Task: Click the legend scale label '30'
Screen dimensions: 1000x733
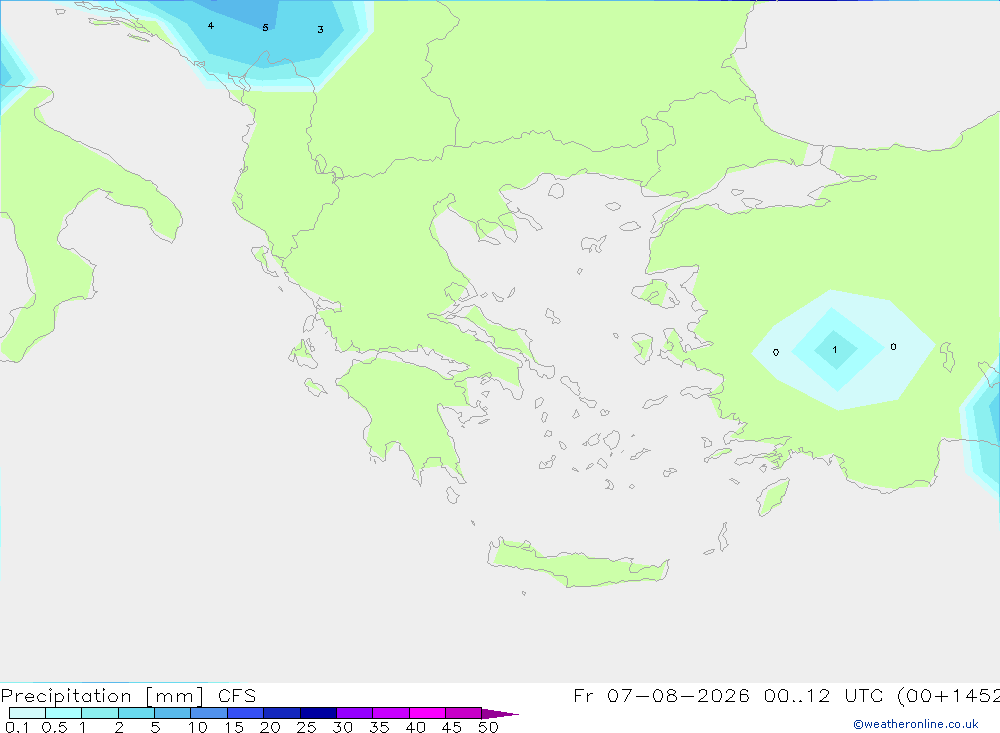Action: pos(343,727)
